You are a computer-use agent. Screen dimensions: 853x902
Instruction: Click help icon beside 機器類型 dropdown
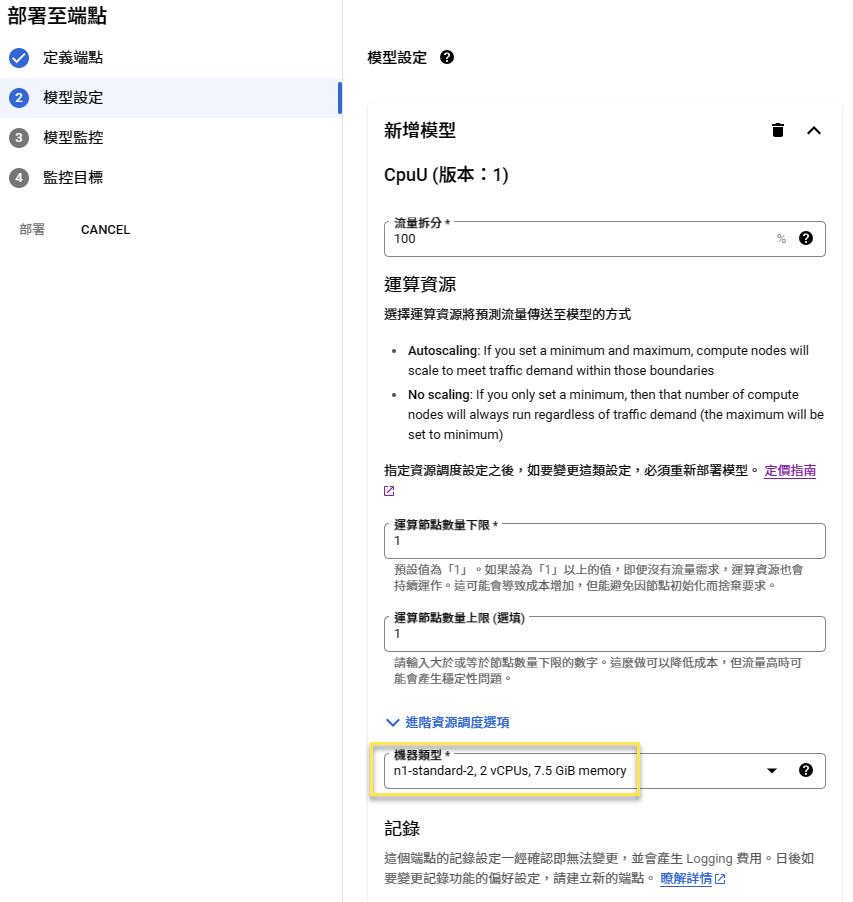point(806,770)
